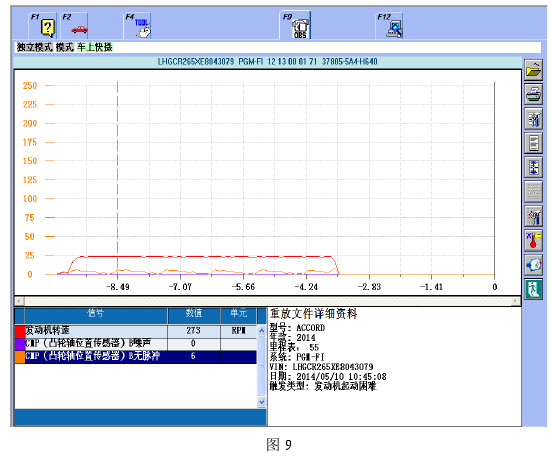This screenshot has height=458, width=551.
Task: Click the signal list scroll up arrow
Action: click(x=261, y=331)
